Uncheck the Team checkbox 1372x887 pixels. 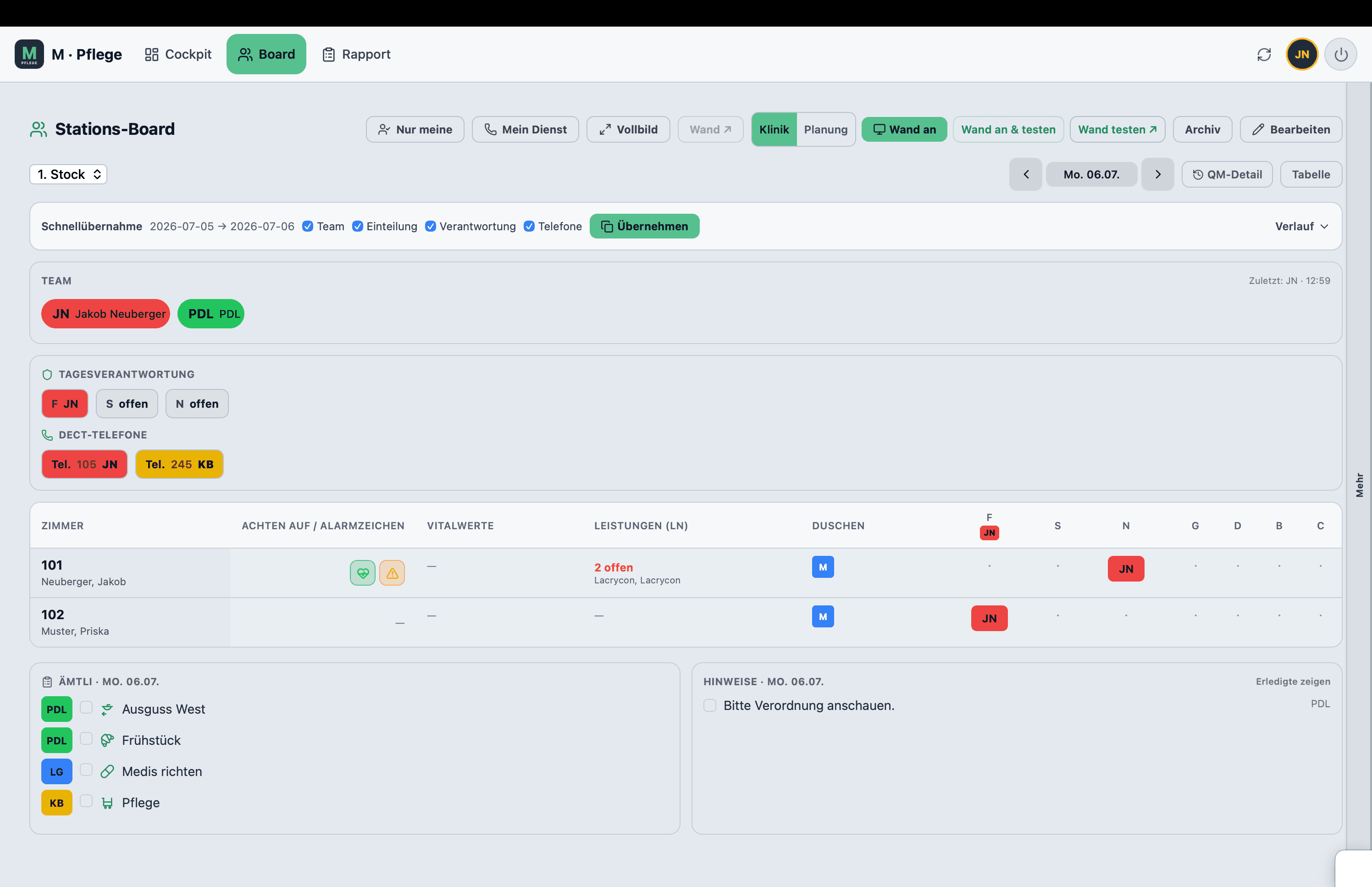click(308, 227)
